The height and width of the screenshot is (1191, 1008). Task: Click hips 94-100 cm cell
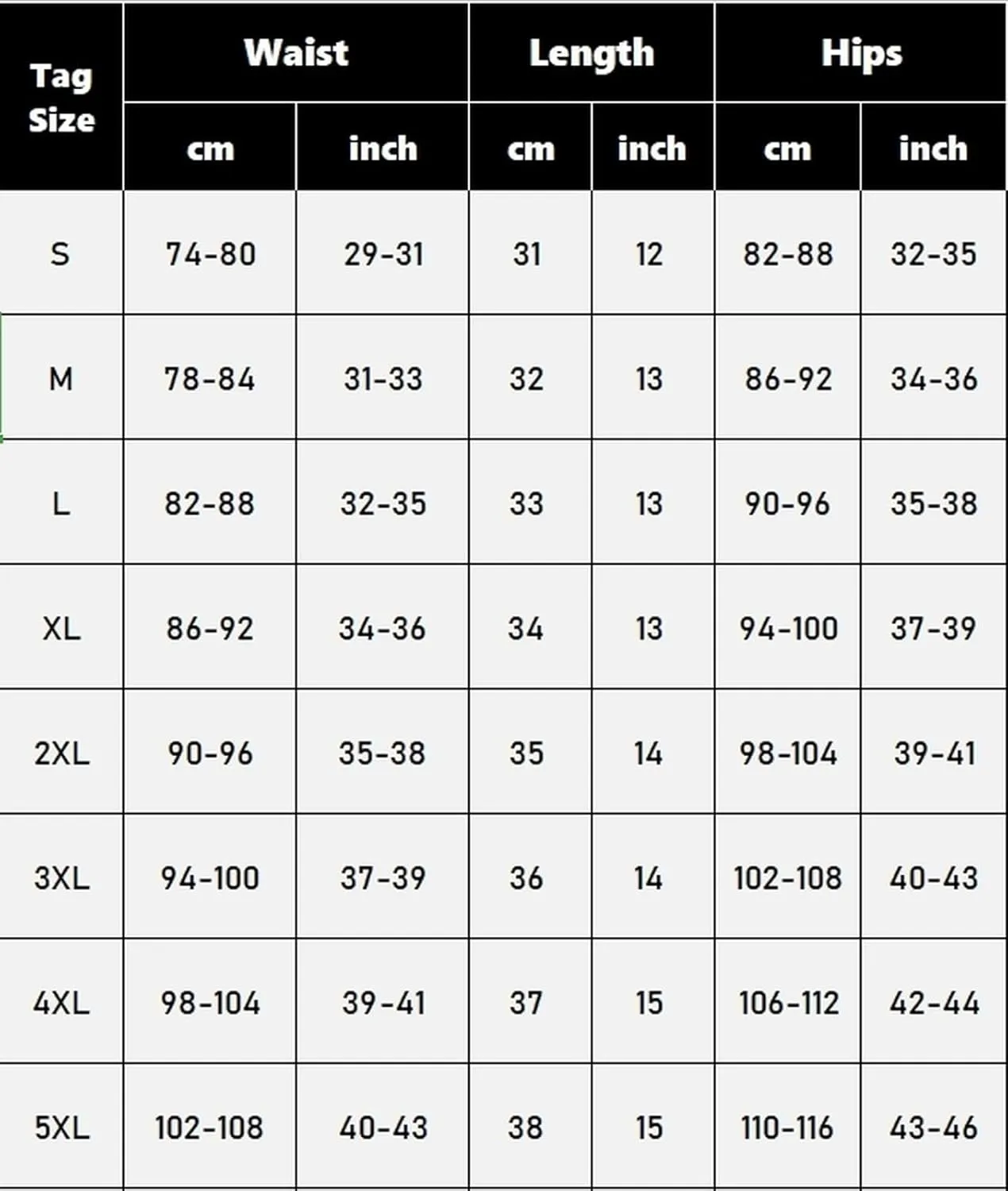[787, 627]
